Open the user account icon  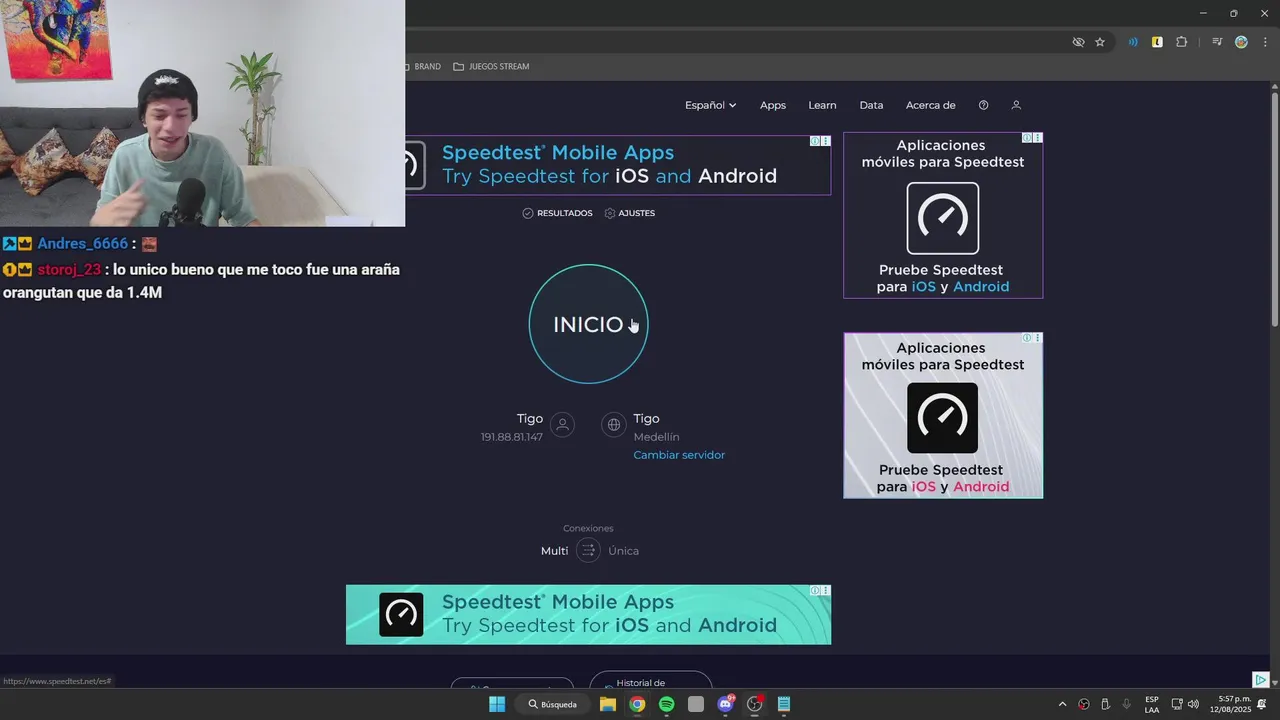tap(1016, 105)
